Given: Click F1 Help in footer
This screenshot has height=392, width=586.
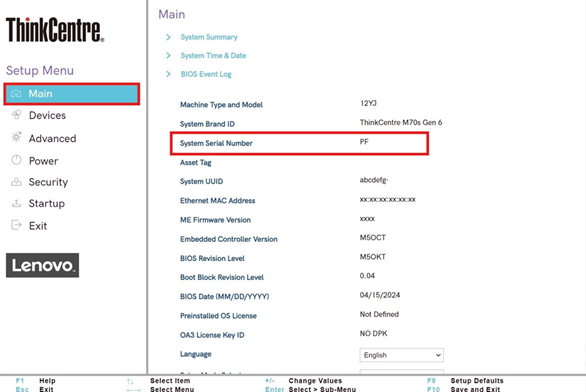Looking at the screenshot, I should (36, 381).
